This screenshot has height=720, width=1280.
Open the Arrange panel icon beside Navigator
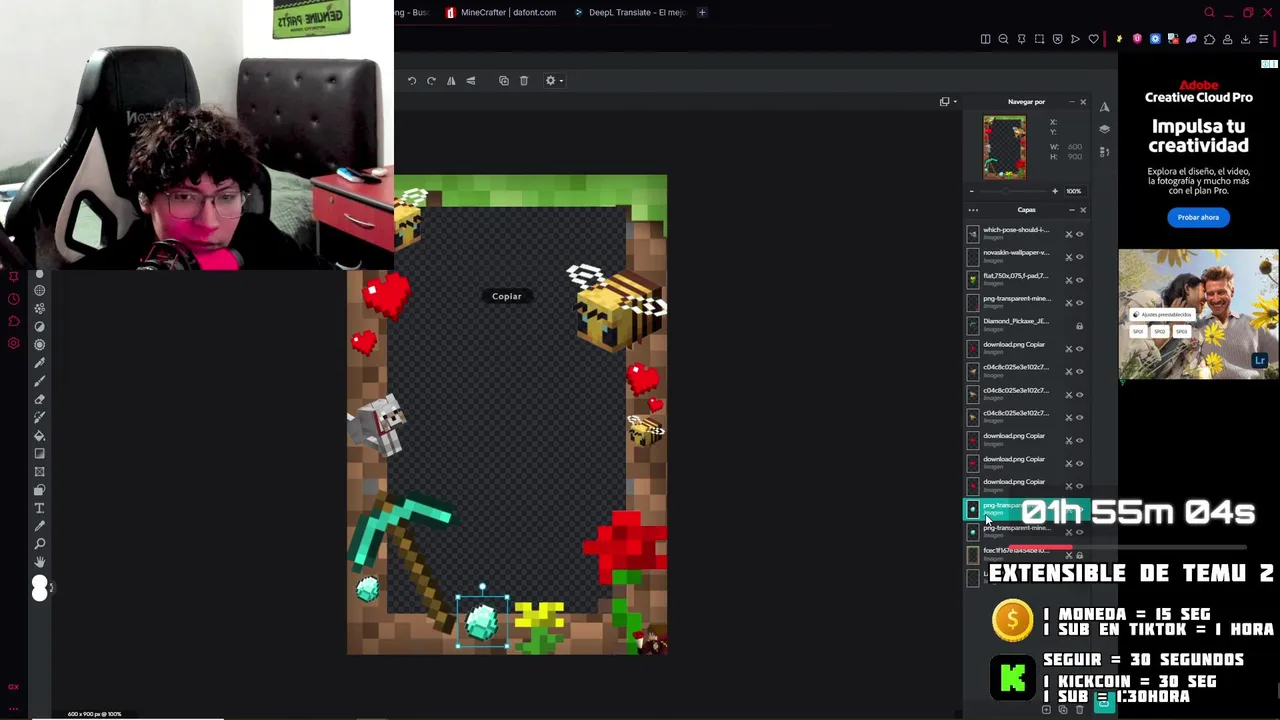coord(1104,107)
